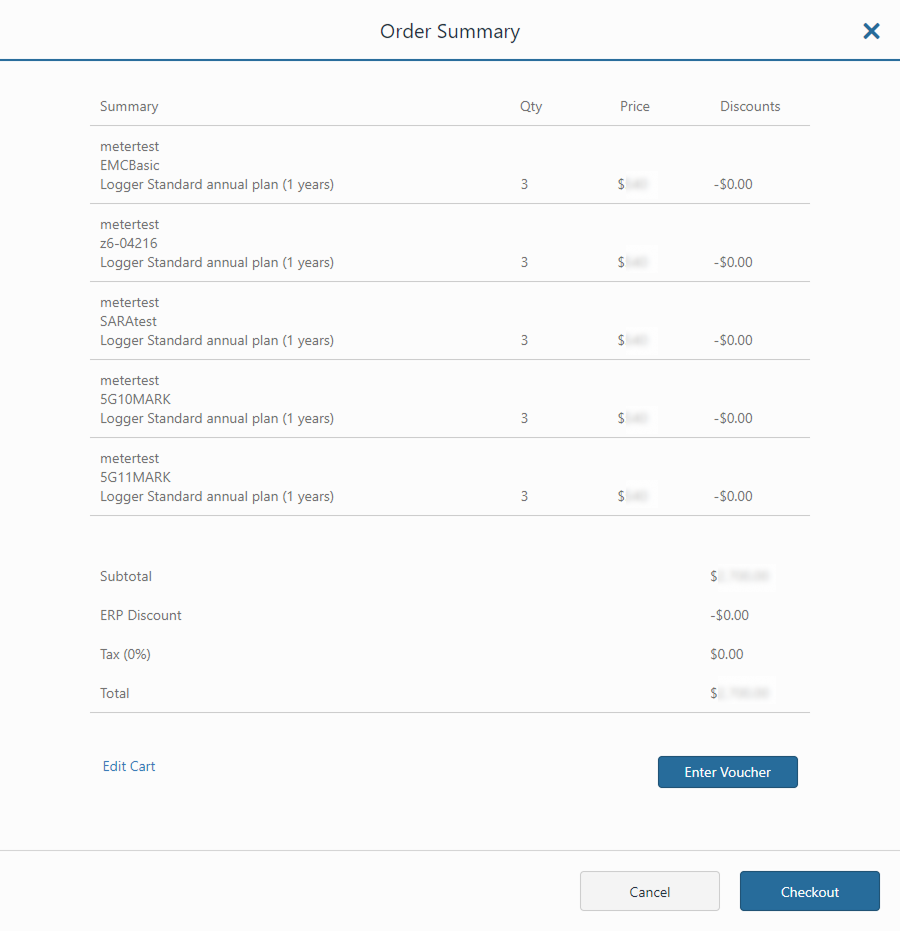This screenshot has width=900, height=931.
Task: Cancel the order summary
Action: [x=649, y=892]
